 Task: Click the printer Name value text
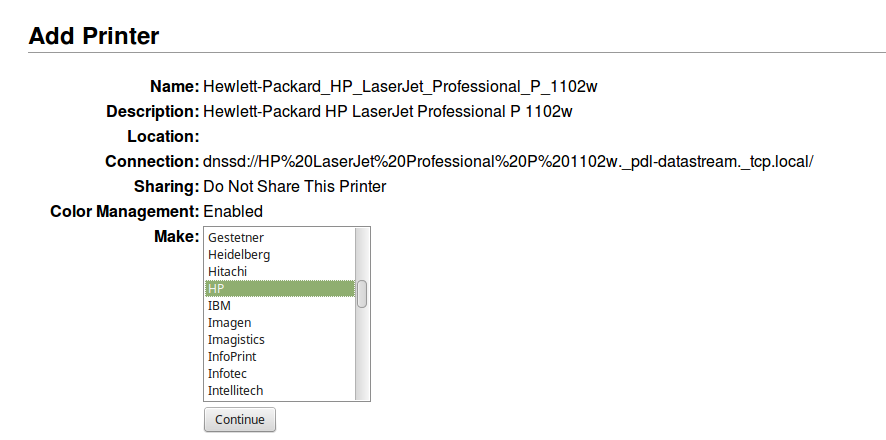coord(400,87)
